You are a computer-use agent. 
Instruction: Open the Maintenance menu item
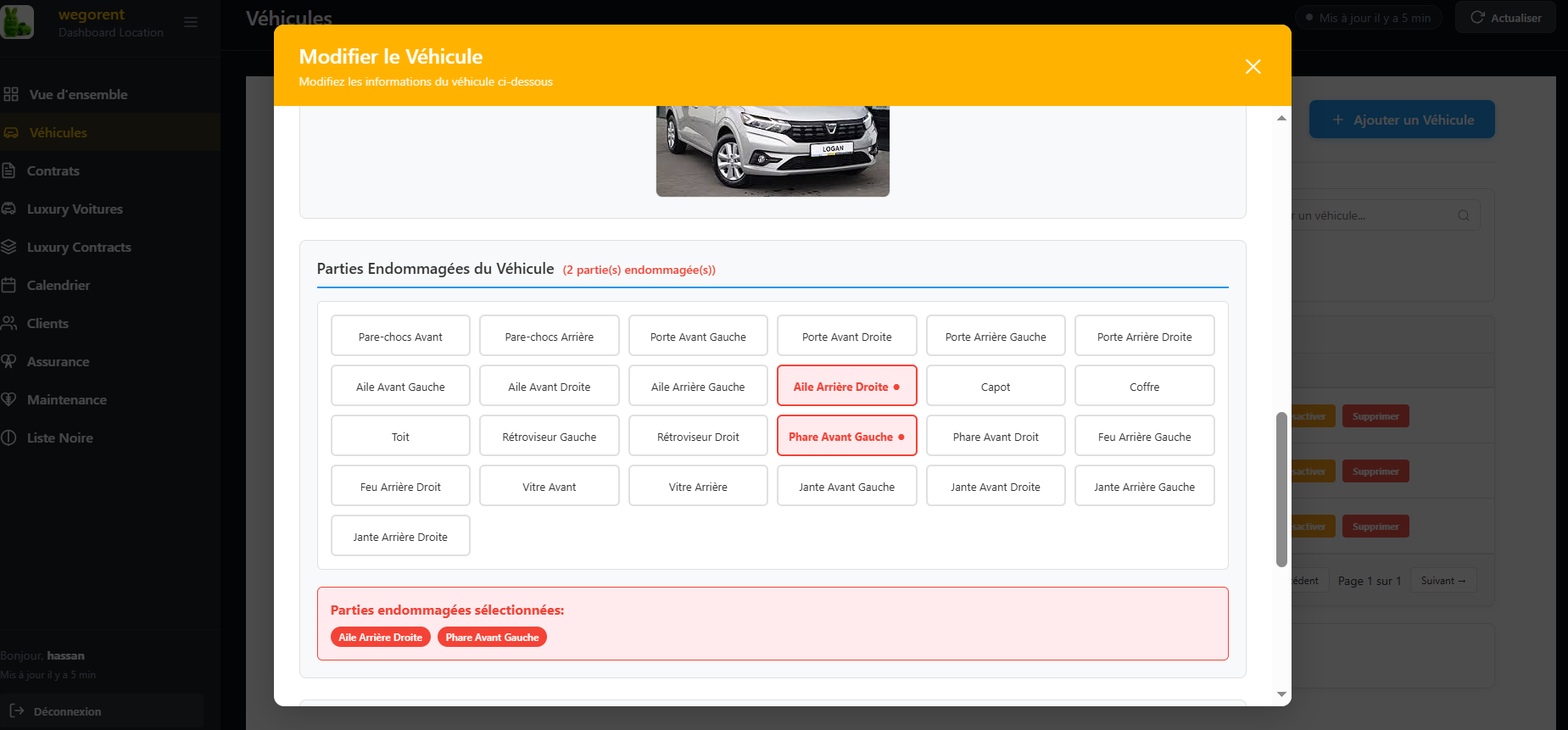[x=66, y=399]
